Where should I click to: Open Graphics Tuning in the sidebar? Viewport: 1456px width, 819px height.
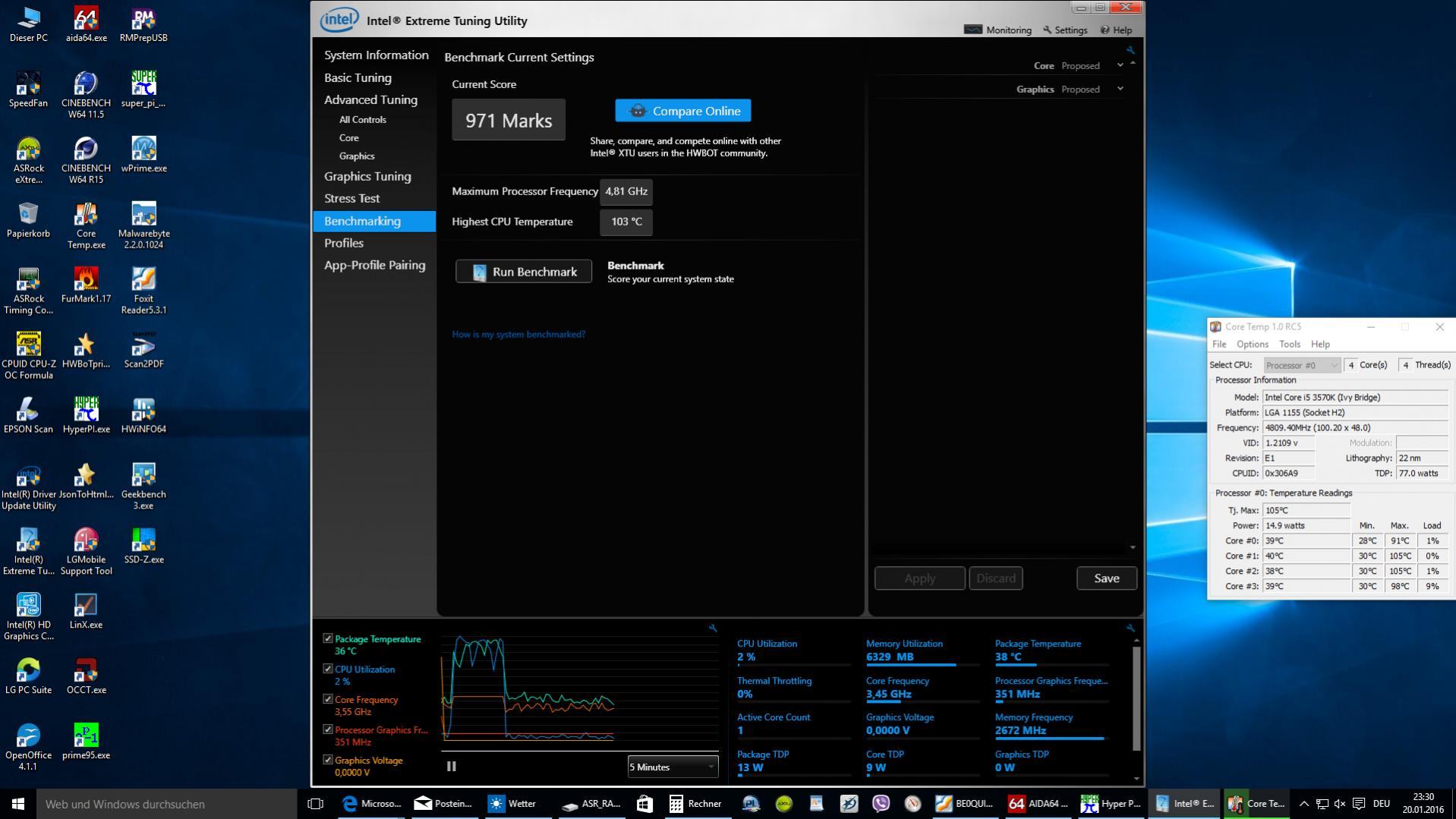367,176
